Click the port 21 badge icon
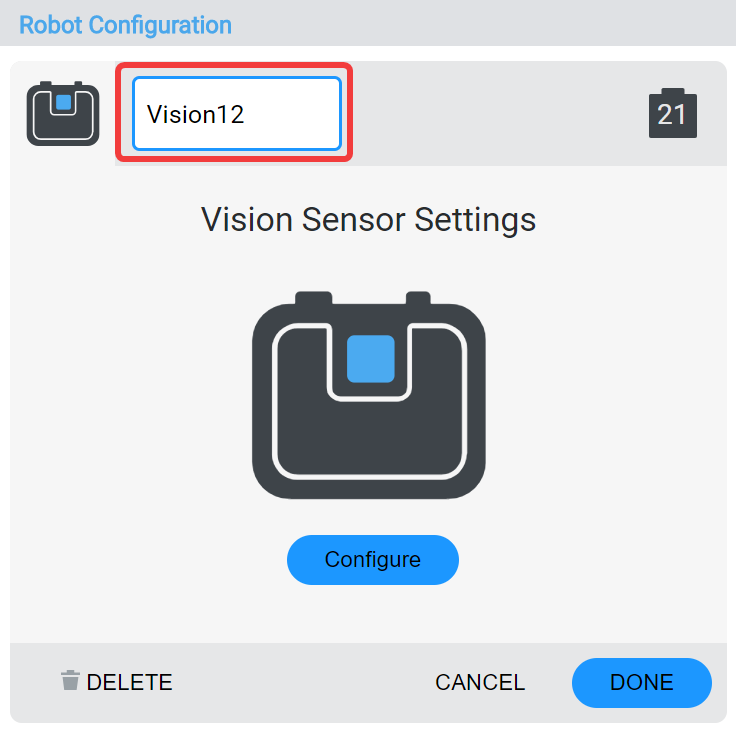 click(672, 113)
